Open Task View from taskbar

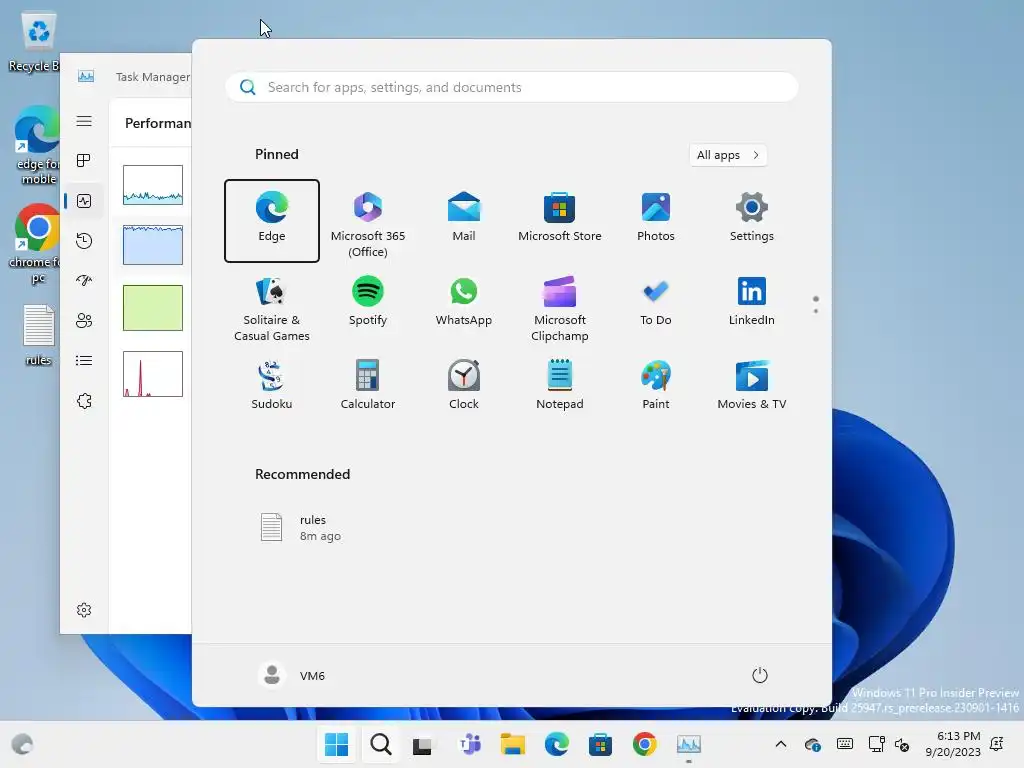click(x=423, y=744)
